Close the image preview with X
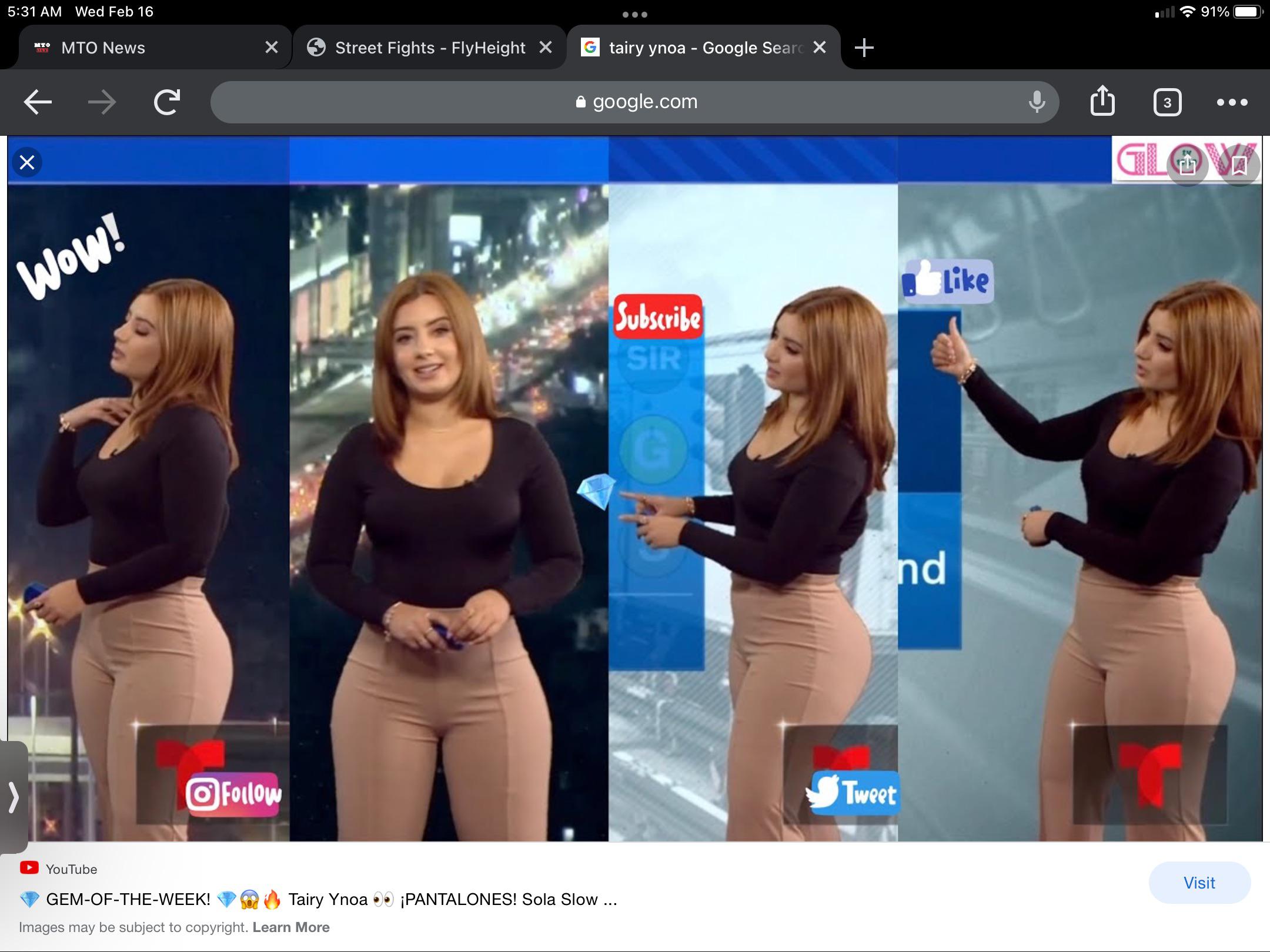 [x=27, y=162]
